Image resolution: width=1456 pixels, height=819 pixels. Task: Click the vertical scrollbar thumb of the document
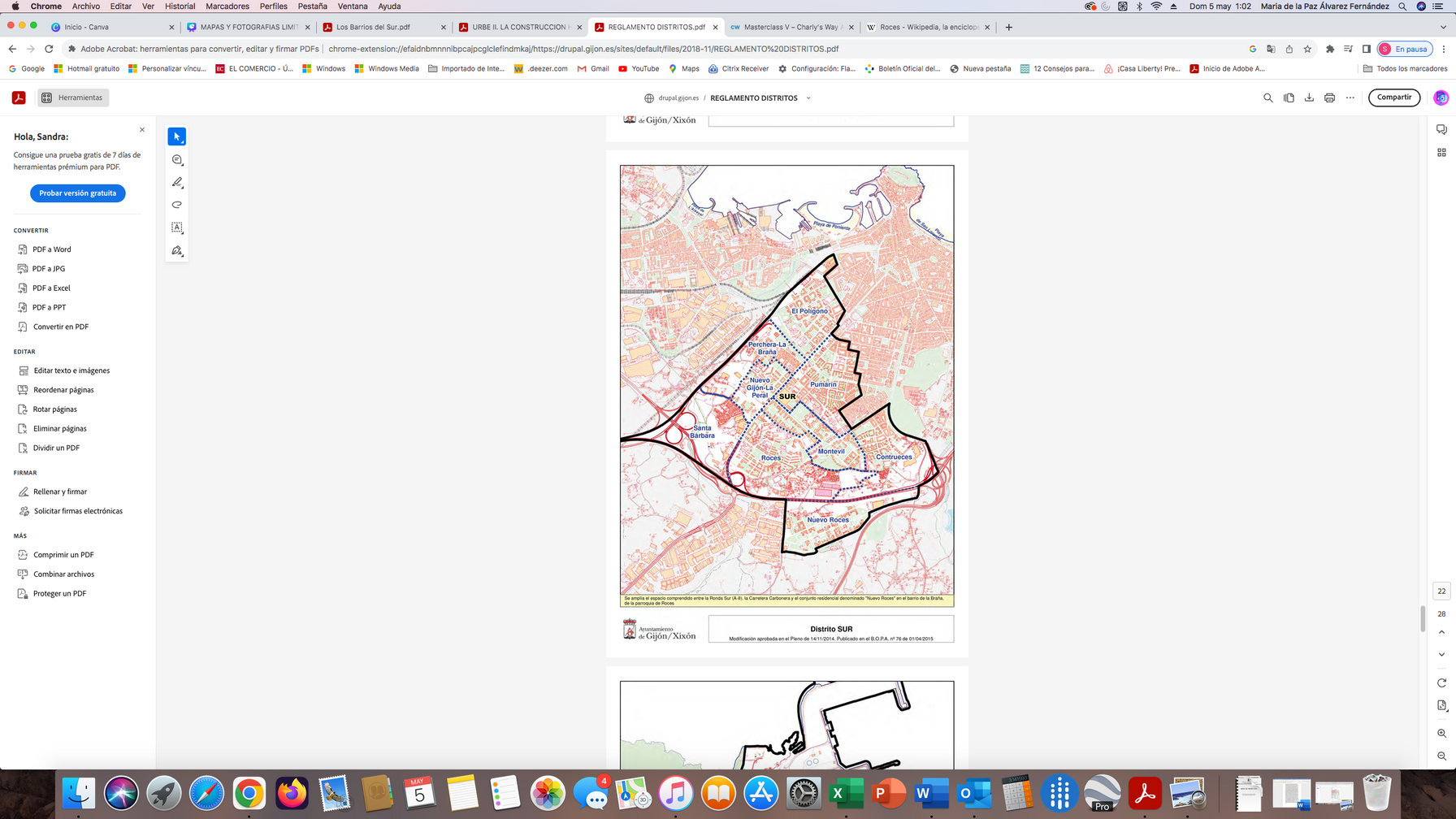(1423, 618)
